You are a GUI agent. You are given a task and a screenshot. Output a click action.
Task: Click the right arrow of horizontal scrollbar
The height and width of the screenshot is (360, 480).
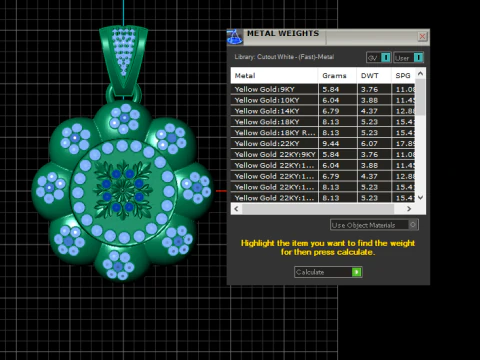pos(409,209)
